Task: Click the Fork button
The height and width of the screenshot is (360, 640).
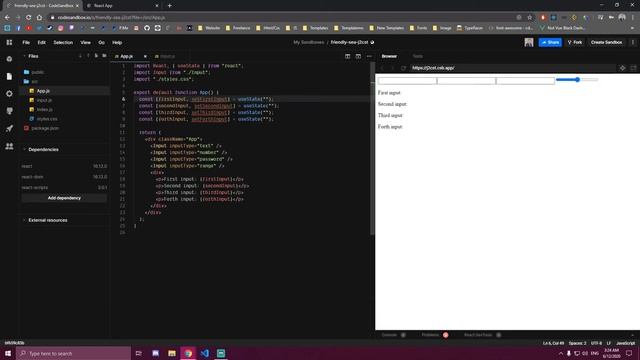Action: 575,42
